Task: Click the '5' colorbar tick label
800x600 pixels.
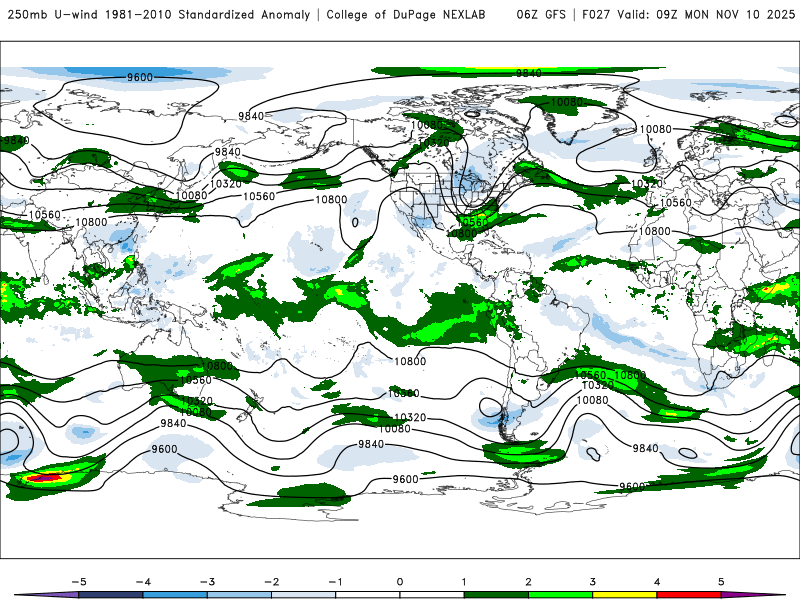Action: tap(721, 582)
